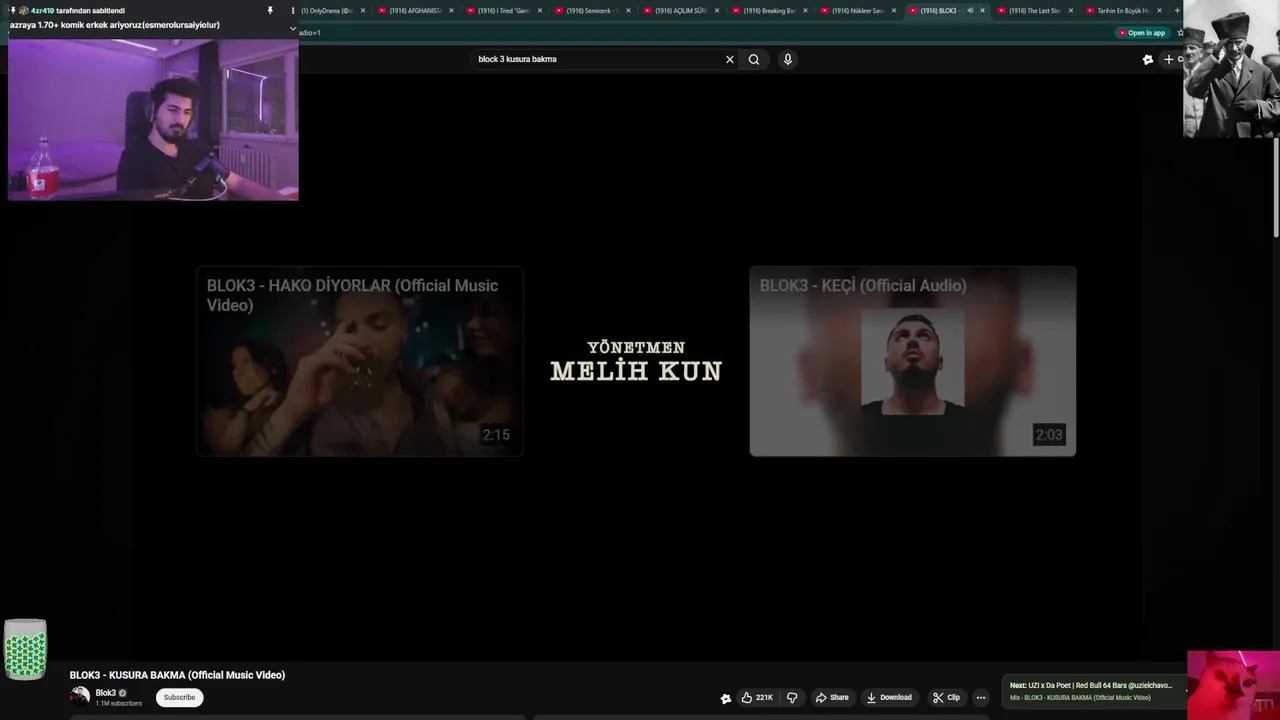Click the sparkle icon near the Create button

(x=1148, y=59)
